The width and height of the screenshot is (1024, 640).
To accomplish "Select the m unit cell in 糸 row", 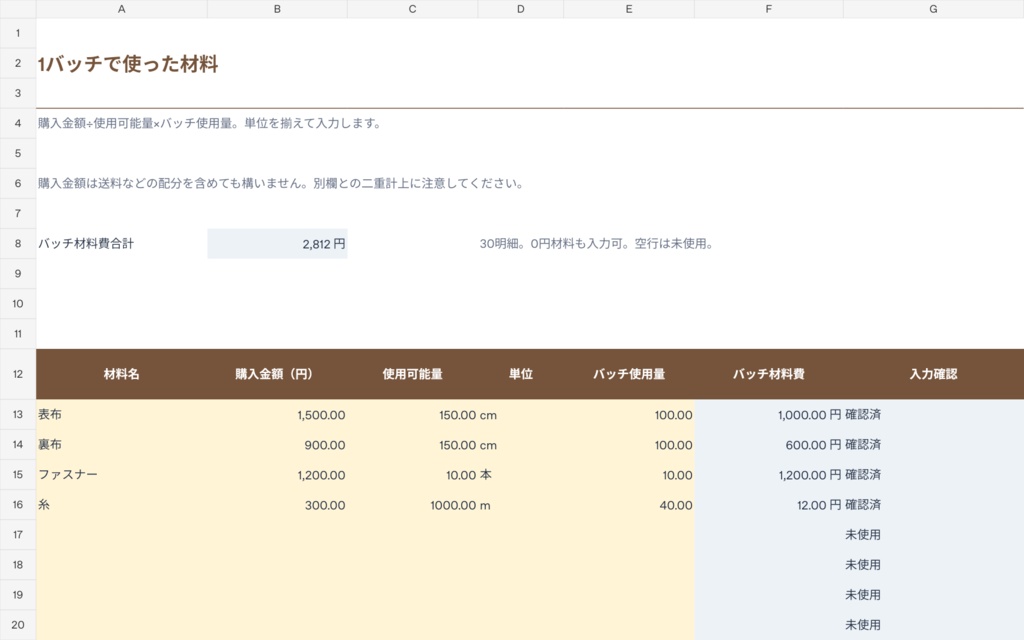I will [x=520, y=505].
